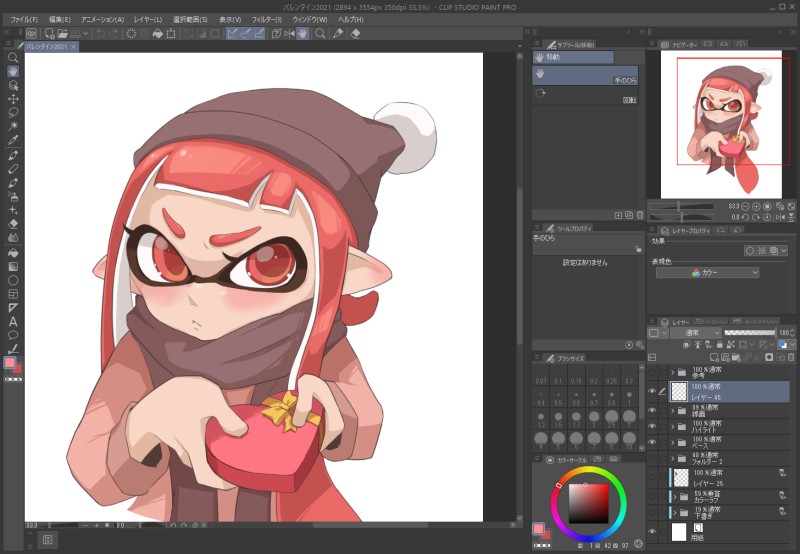The height and width of the screenshot is (554, 800).
Task: Expand the フォルダー 2 layer folder
Action: coord(672,458)
